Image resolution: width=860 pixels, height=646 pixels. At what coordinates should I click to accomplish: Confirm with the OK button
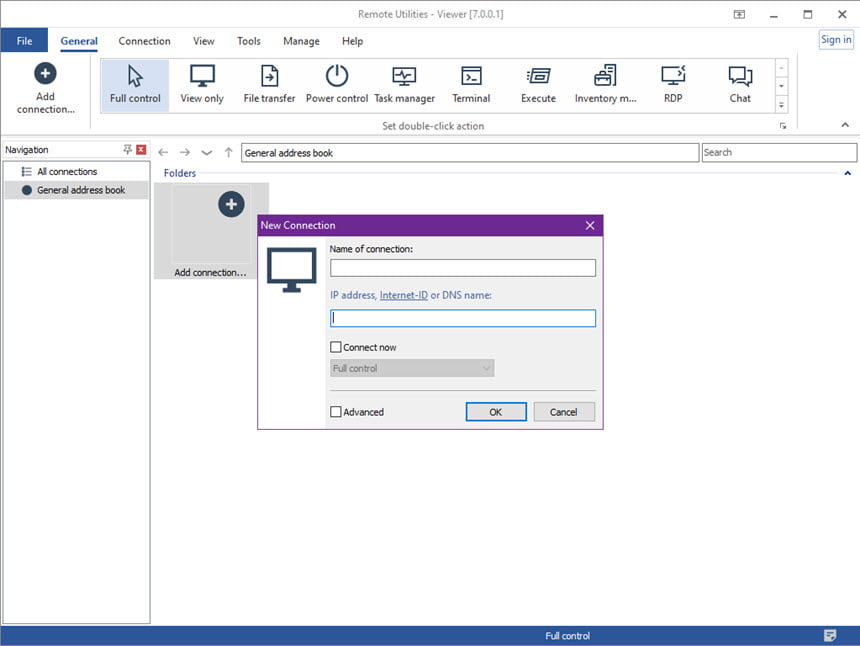click(x=496, y=412)
